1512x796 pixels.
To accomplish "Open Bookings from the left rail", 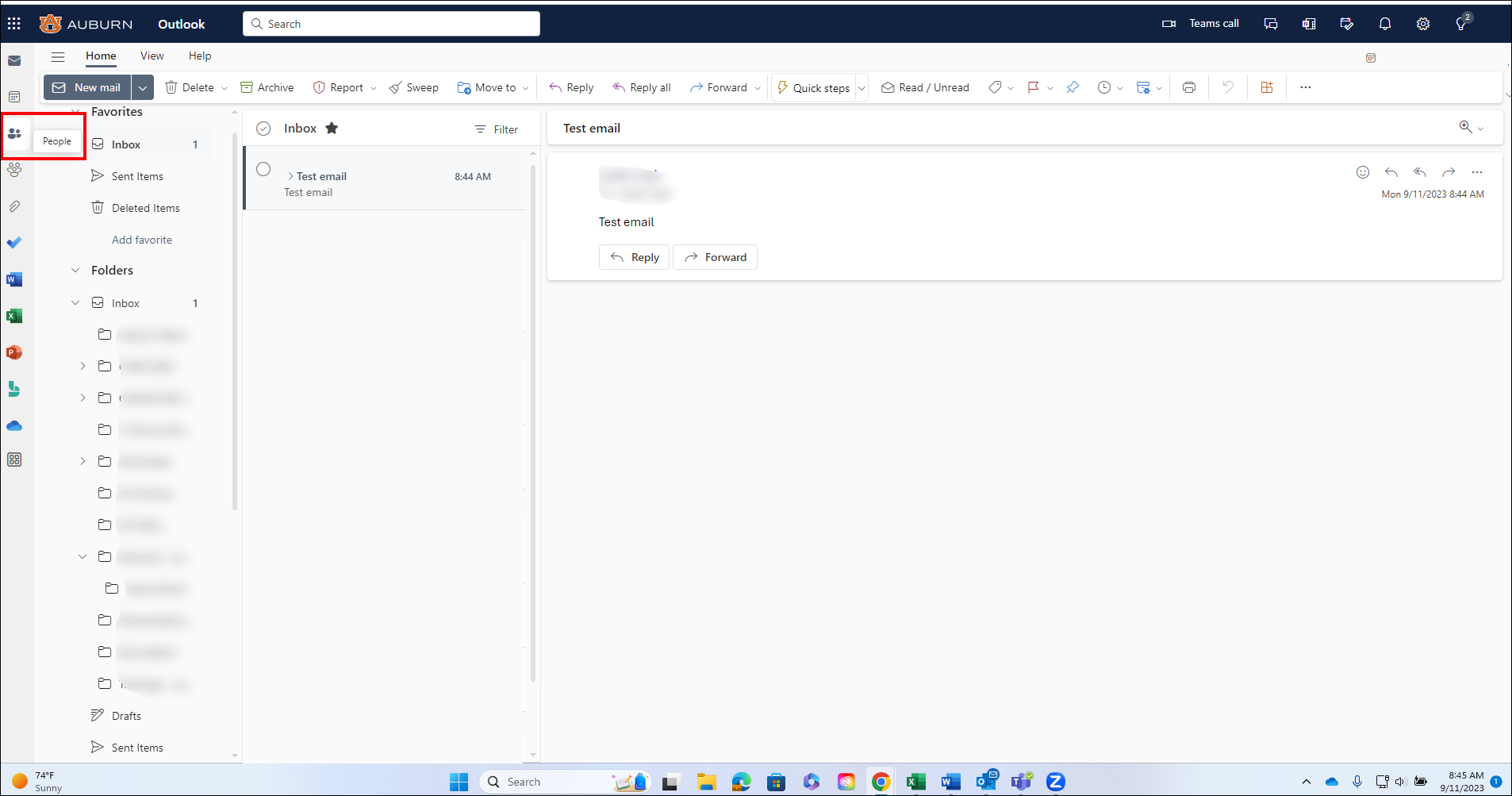I will click(14, 389).
